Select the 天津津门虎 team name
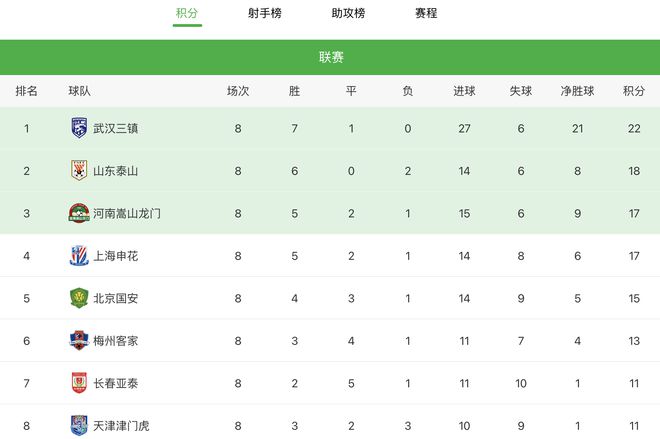 [121, 426]
